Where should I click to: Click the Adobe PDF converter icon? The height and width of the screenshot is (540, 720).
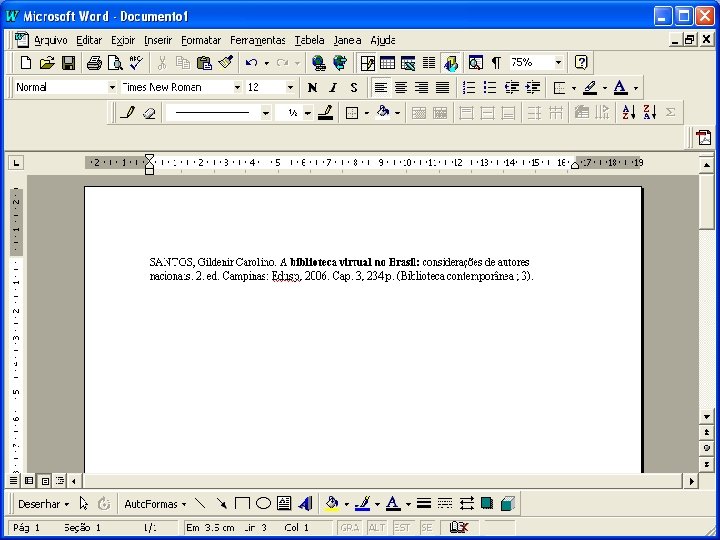703,138
